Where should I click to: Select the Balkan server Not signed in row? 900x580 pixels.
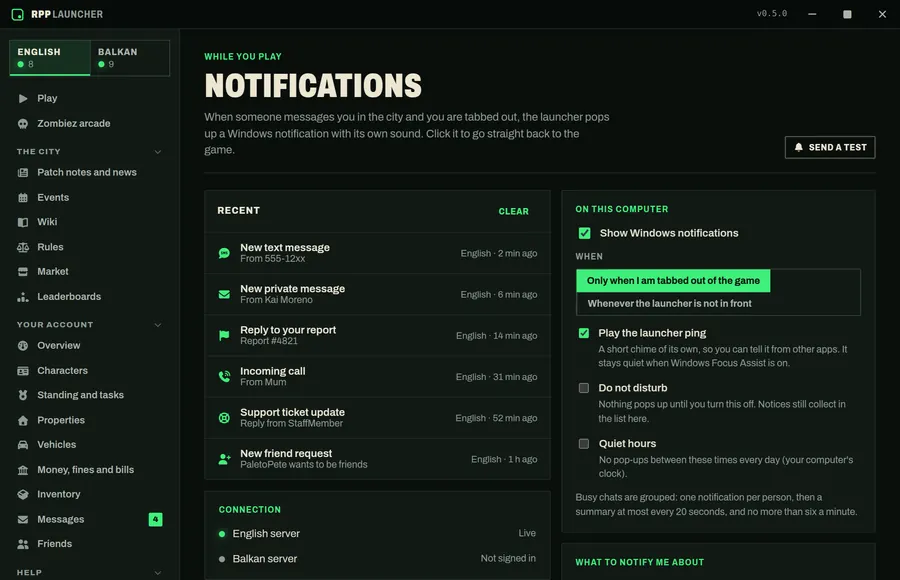[x=377, y=559]
